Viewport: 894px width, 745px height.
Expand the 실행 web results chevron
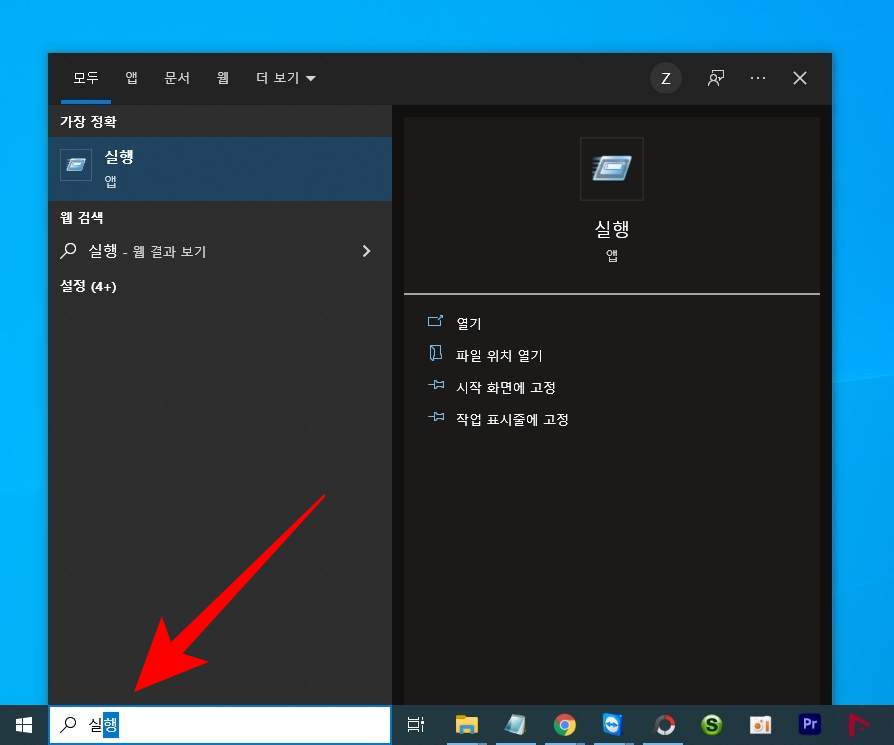367,251
